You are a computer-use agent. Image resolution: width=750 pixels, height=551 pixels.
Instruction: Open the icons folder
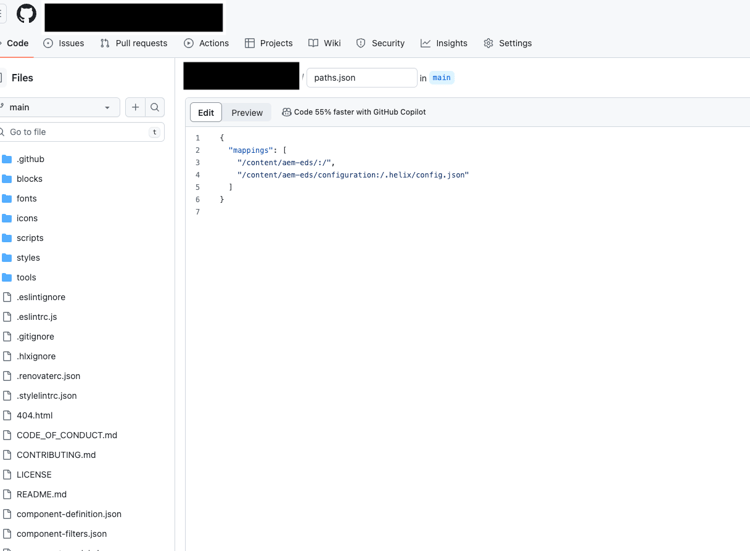[x=27, y=218]
